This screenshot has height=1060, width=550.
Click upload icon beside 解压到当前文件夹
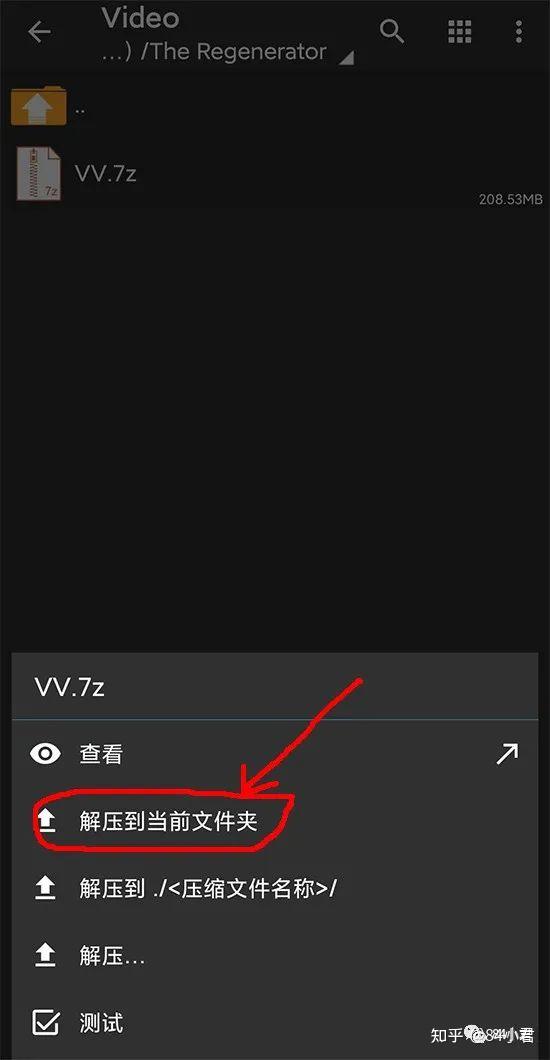[45, 821]
